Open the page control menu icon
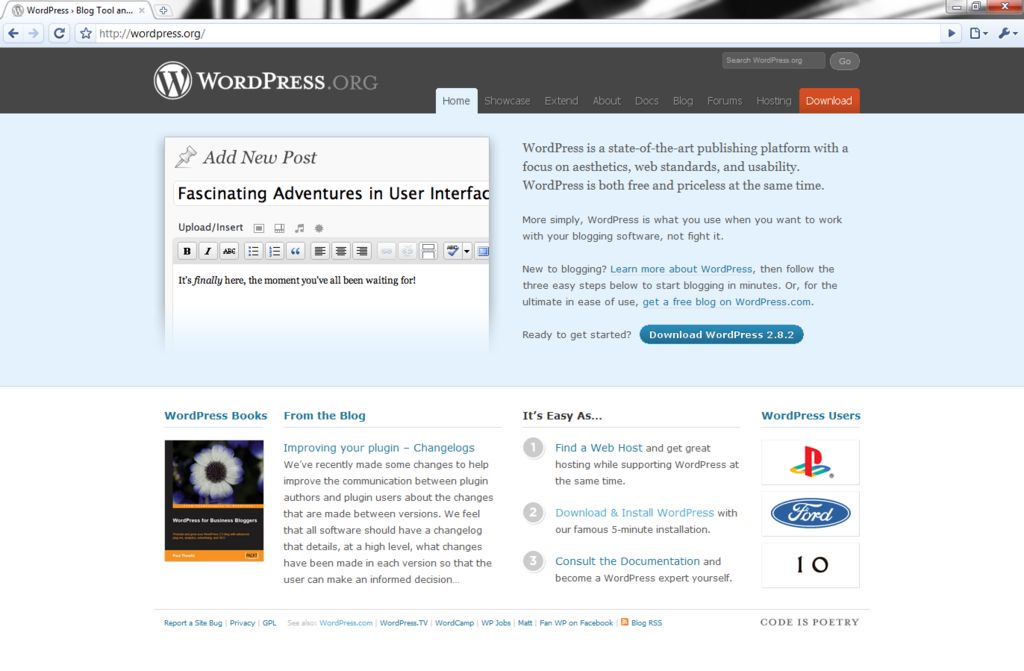 pyautogui.click(x=978, y=33)
